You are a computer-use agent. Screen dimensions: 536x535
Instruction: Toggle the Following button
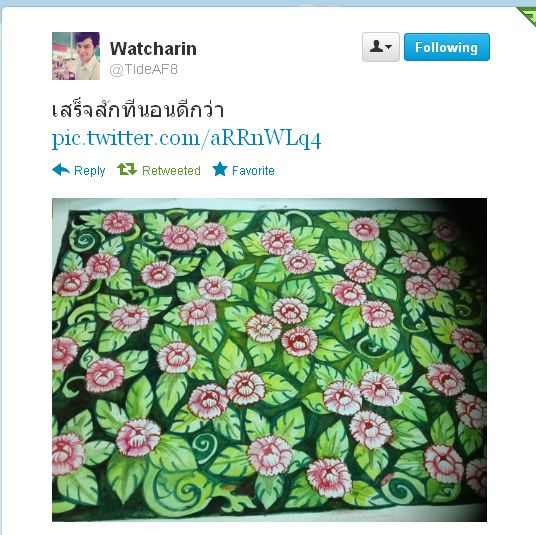pyautogui.click(x=446, y=47)
